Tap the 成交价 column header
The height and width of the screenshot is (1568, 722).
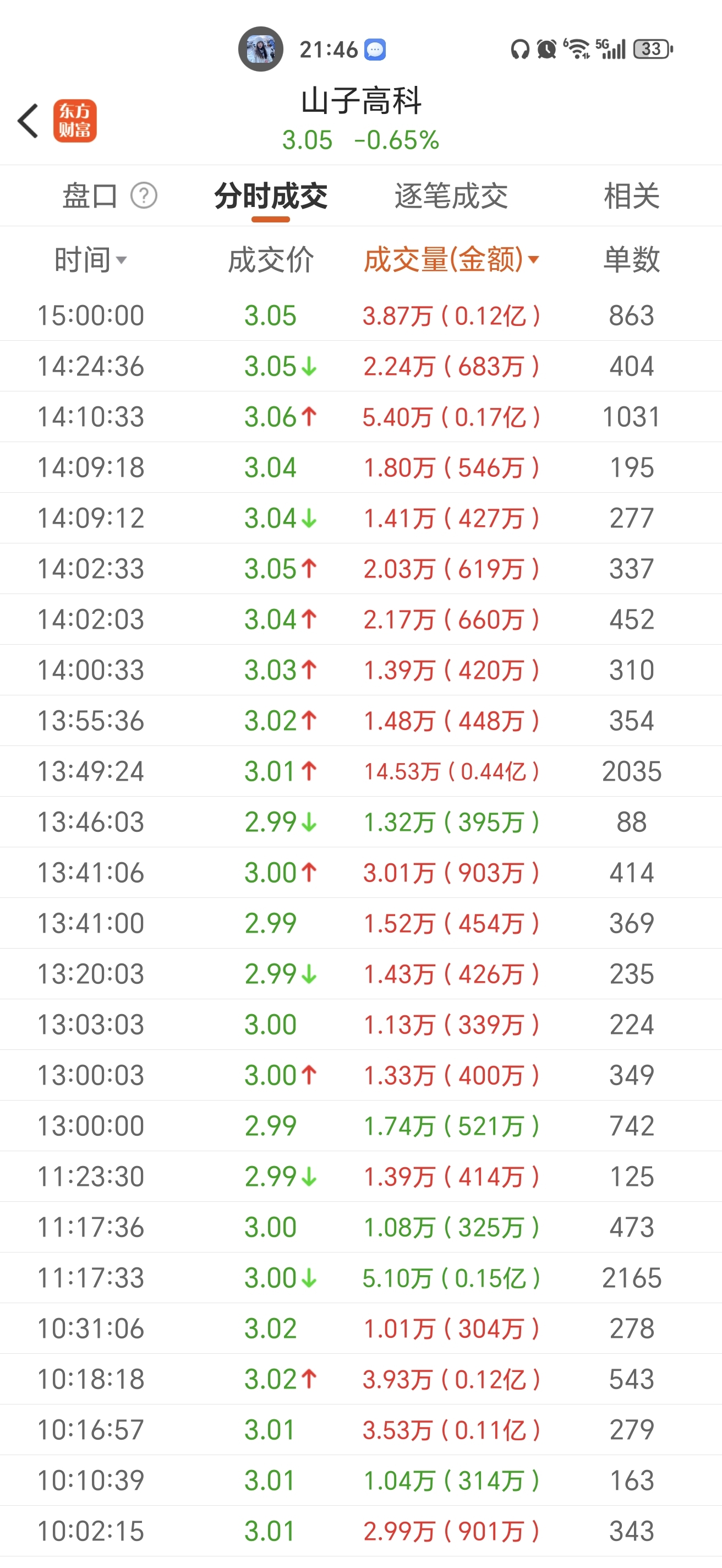coord(271,260)
